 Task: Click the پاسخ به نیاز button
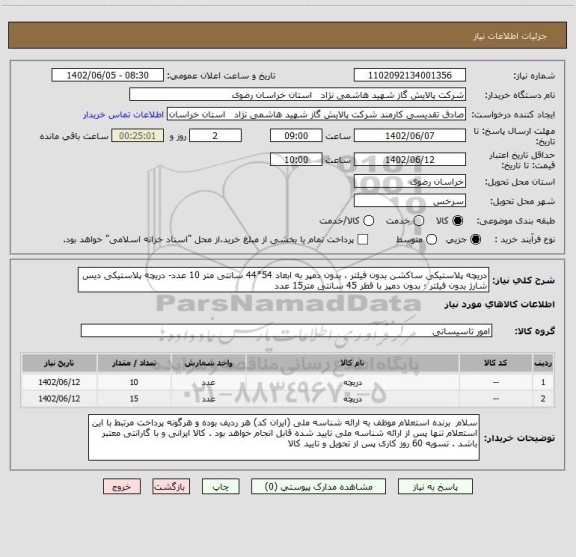click(435, 486)
